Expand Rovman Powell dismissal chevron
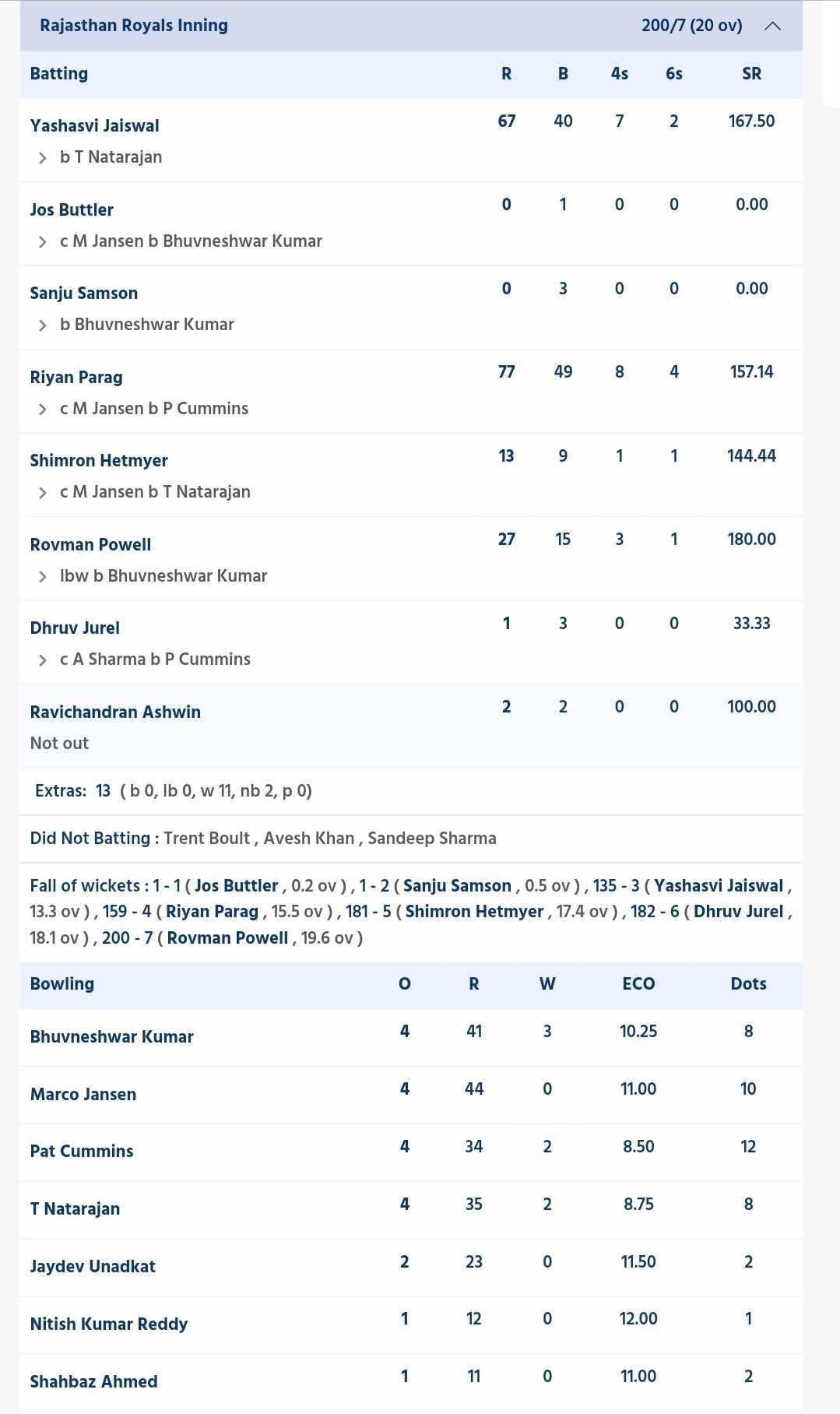Image resolution: width=840 pixels, height=1414 pixels. 43,577
